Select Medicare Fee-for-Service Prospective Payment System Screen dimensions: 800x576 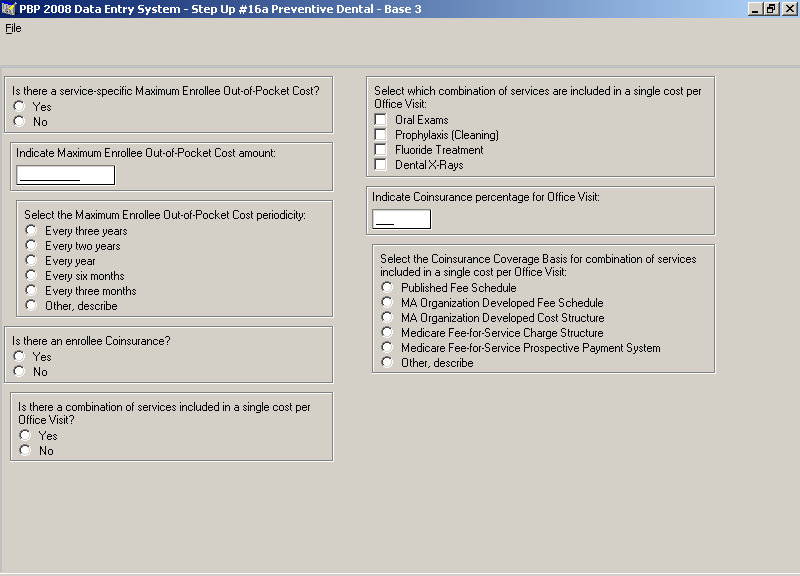387,347
